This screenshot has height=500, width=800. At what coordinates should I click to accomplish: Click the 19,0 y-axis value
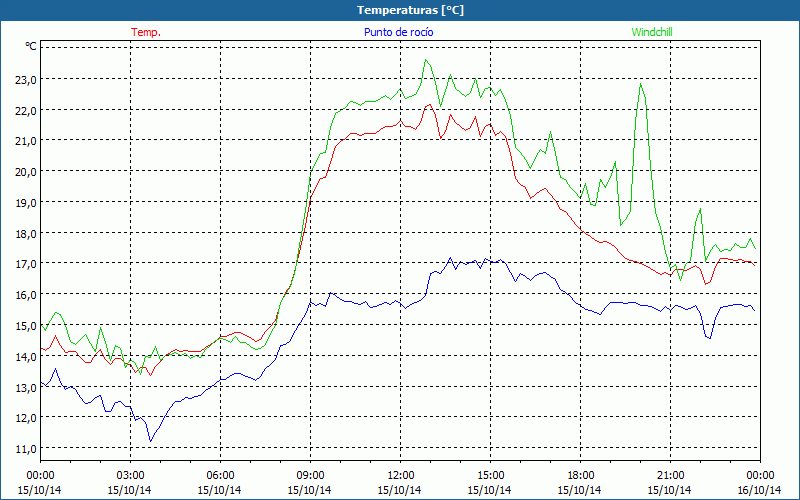(x=28, y=203)
